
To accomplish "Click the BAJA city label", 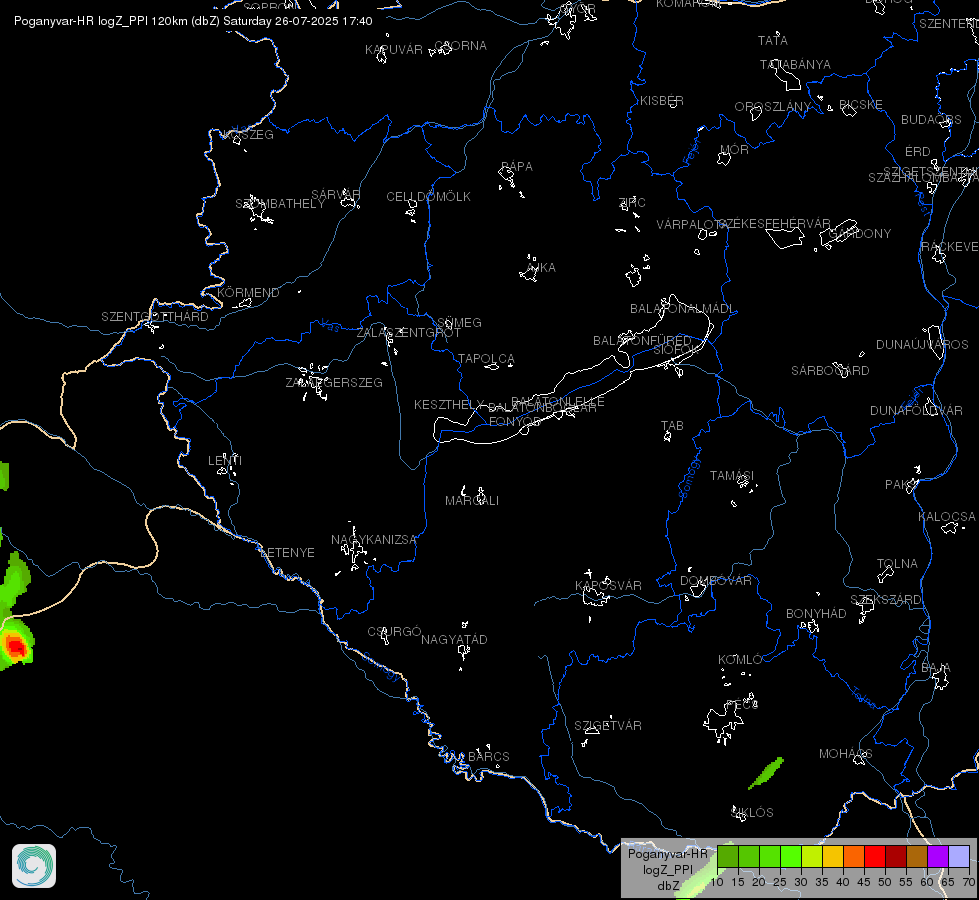I will coord(935,669).
